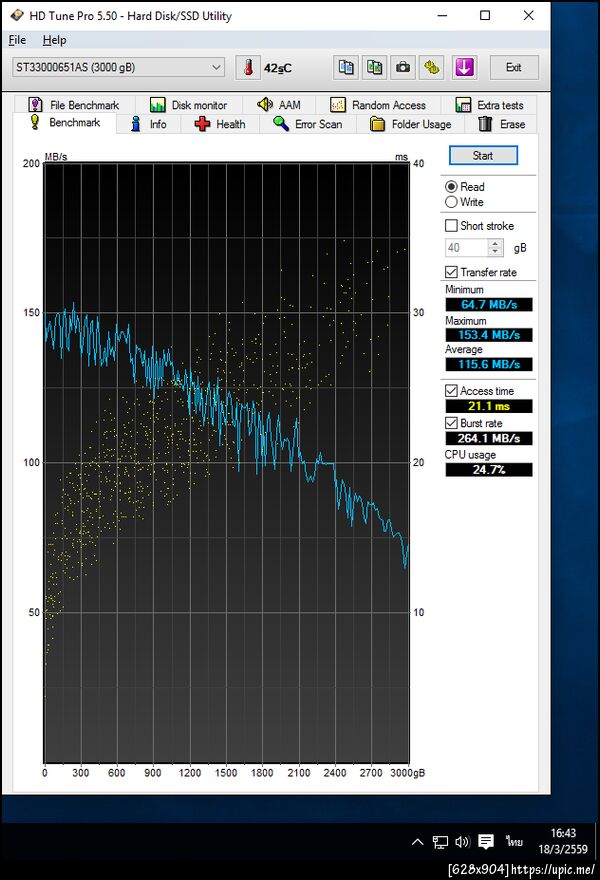Open the AAM tab

click(x=279, y=105)
